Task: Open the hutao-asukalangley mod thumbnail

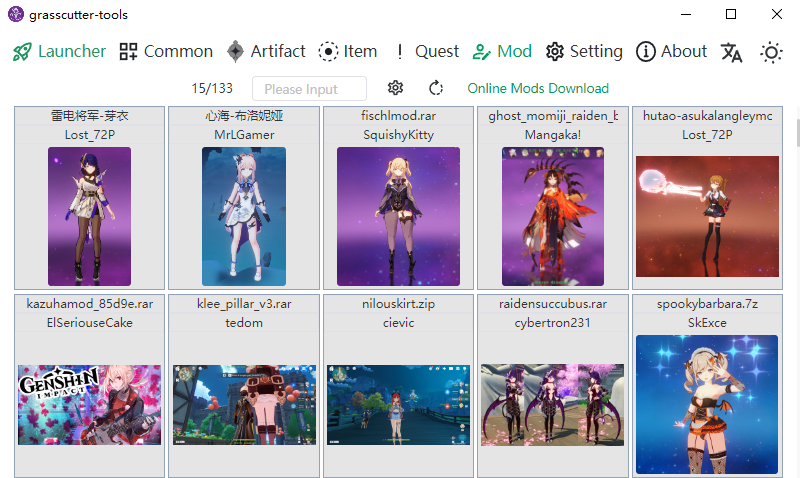Action: point(708,216)
